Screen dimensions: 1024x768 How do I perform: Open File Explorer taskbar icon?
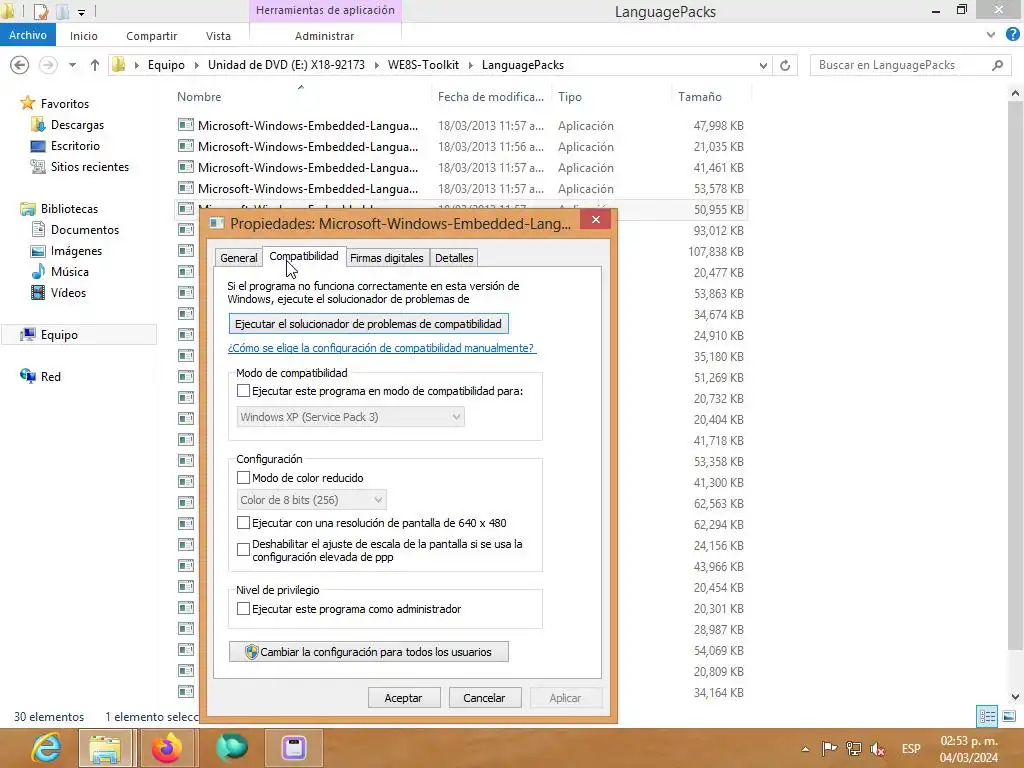click(105, 748)
